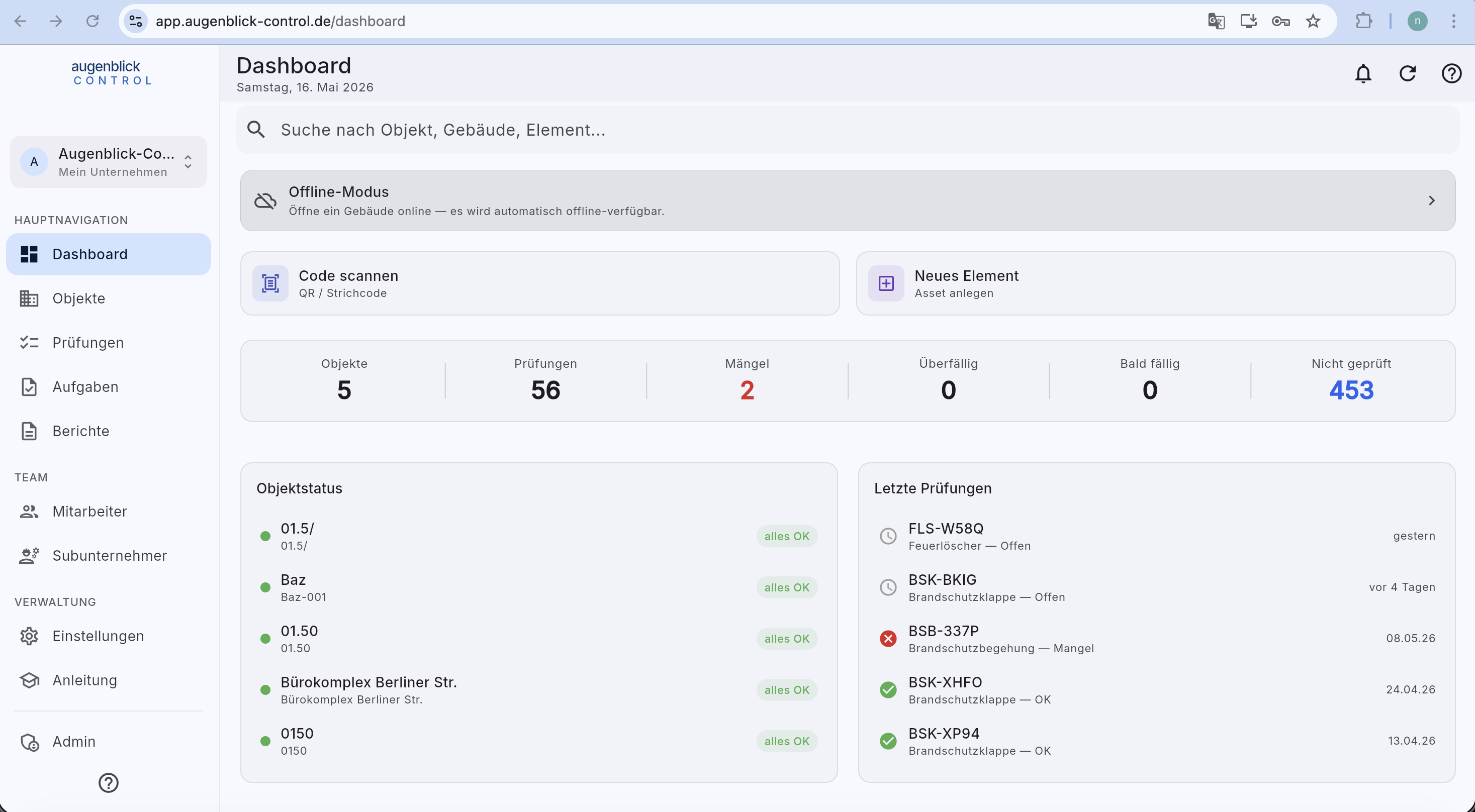The width and height of the screenshot is (1475, 812).
Task: Open Prüfungen in the sidebar
Action: (108, 342)
